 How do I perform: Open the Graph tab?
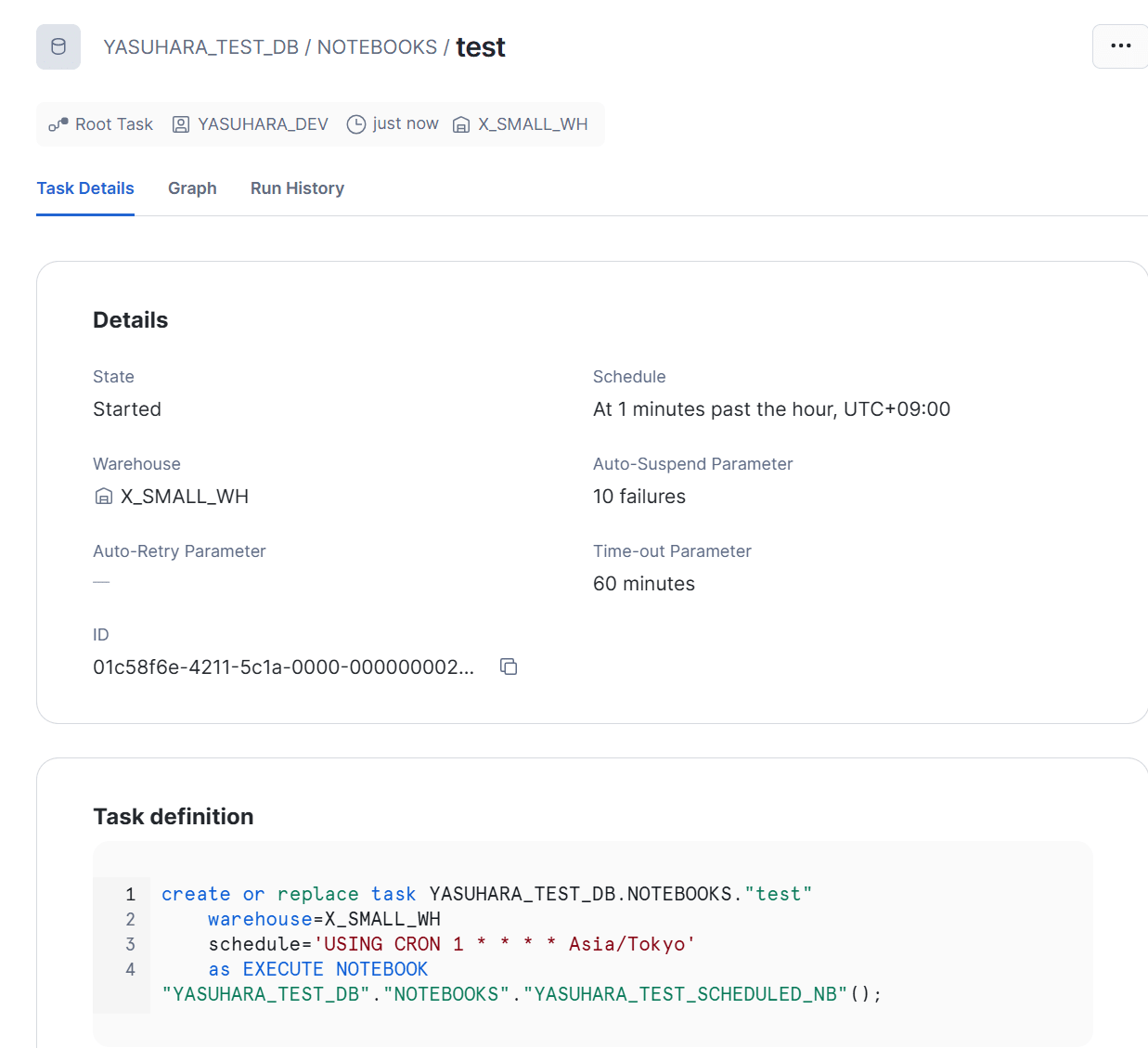[x=192, y=188]
